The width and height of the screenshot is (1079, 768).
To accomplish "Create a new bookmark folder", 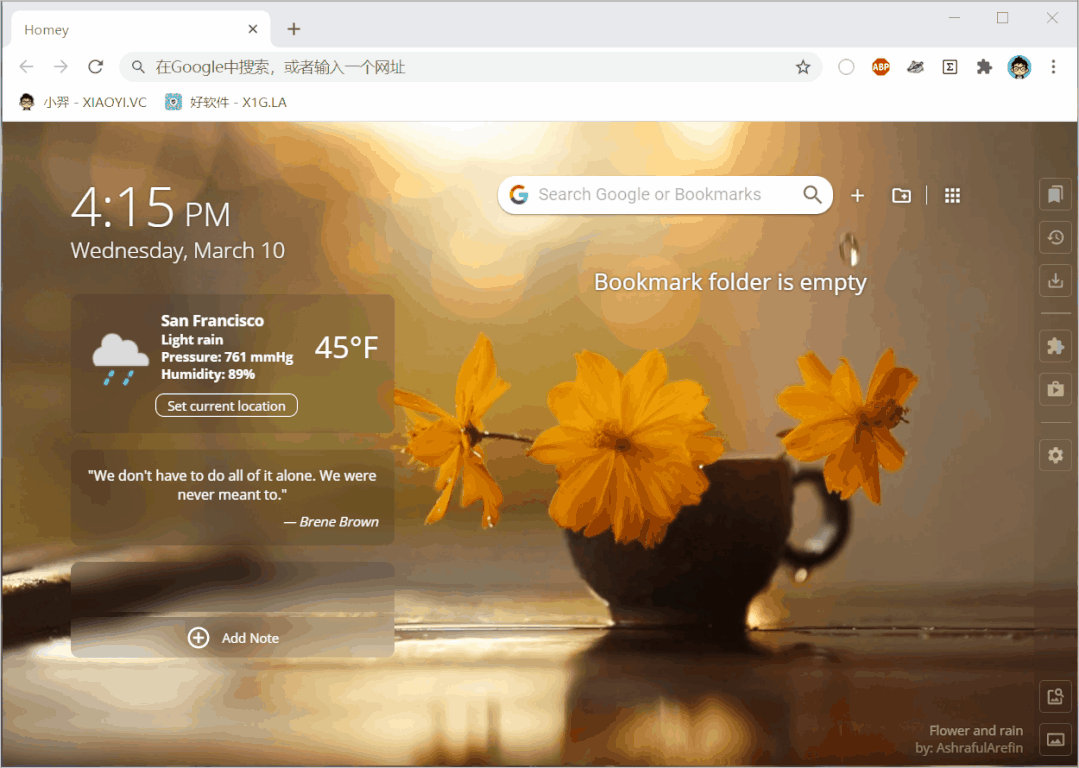I will [x=901, y=195].
